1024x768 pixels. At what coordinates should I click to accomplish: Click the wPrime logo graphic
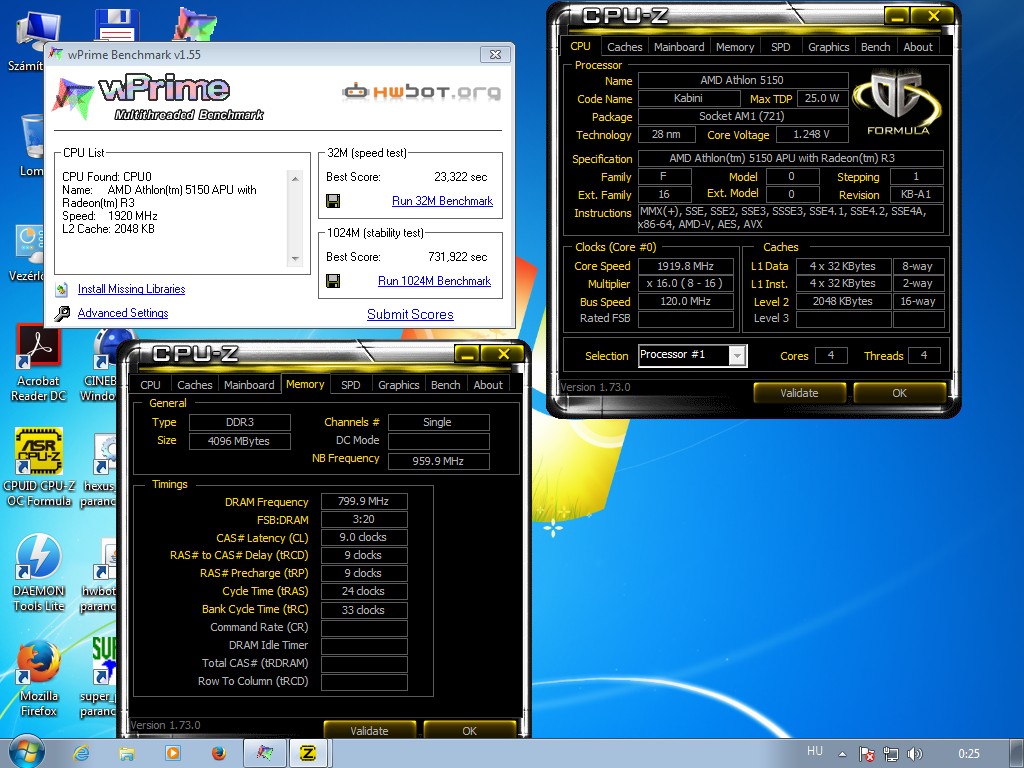[159, 98]
